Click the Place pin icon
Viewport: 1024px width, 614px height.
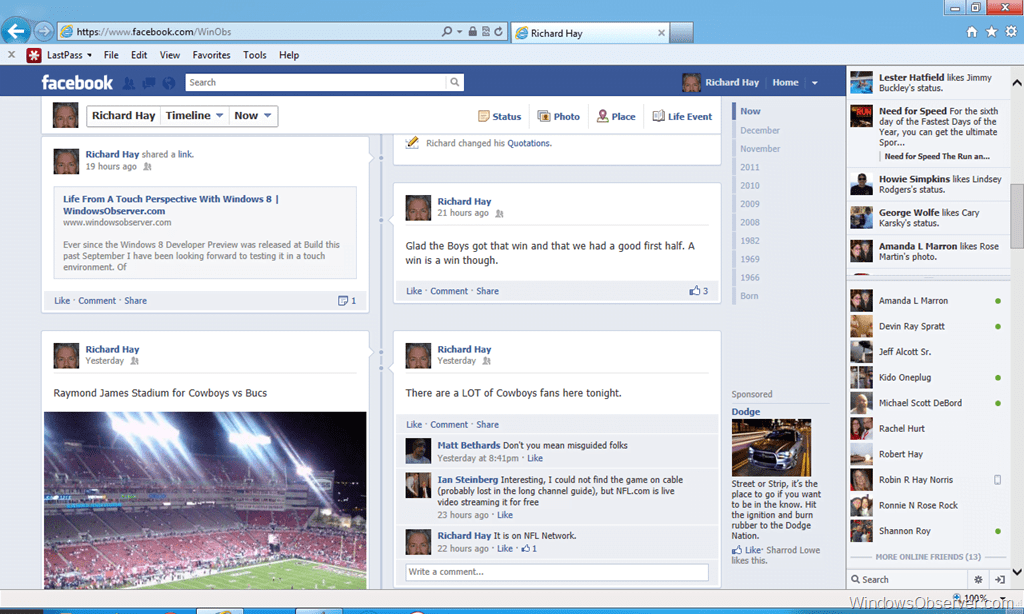[602, 116]
